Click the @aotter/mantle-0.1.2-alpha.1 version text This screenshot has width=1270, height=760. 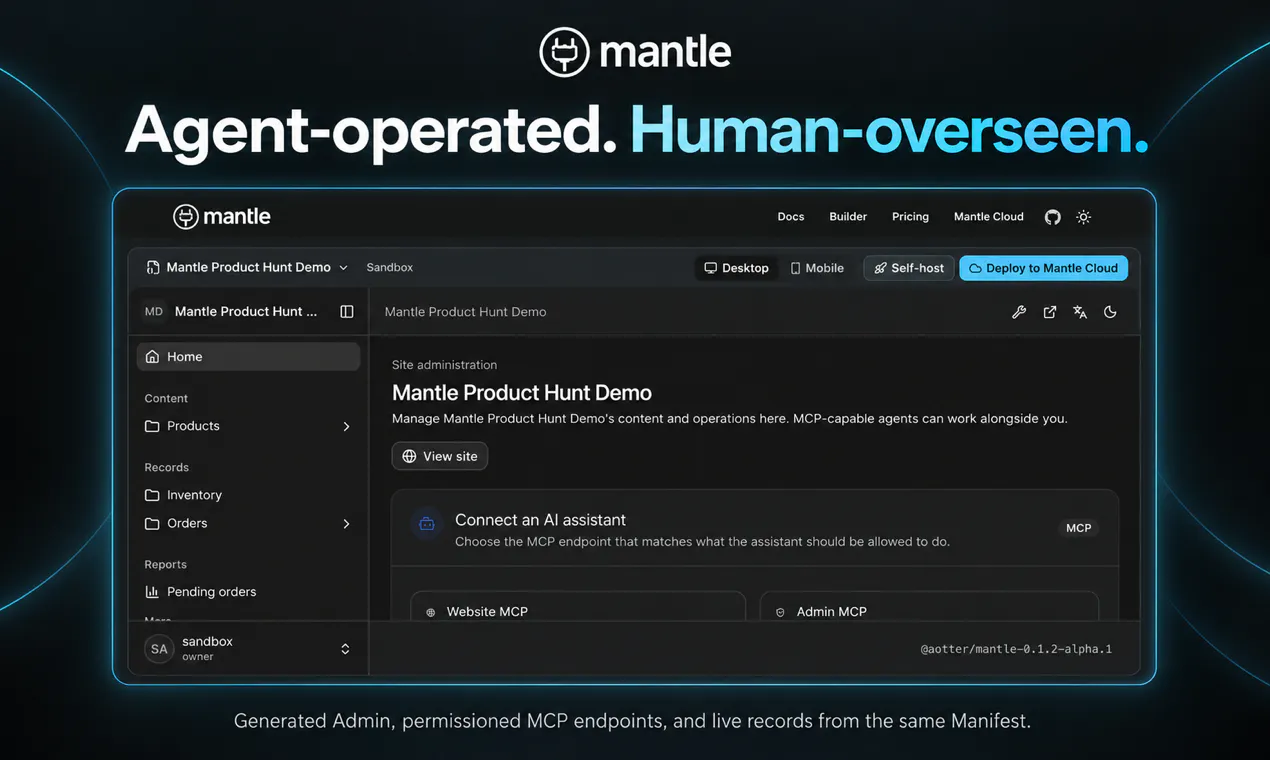pyautogui.click(x=1016, y=649)
